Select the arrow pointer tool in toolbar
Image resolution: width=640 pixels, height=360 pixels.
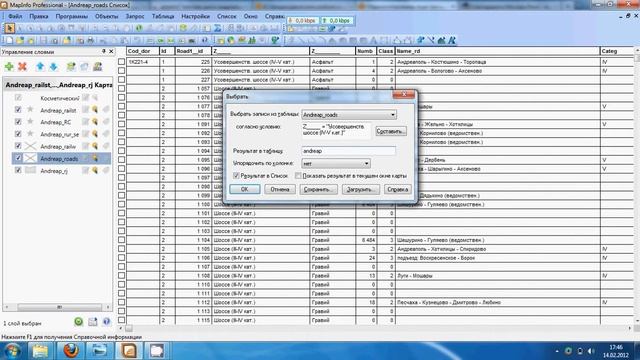(9, 28)
